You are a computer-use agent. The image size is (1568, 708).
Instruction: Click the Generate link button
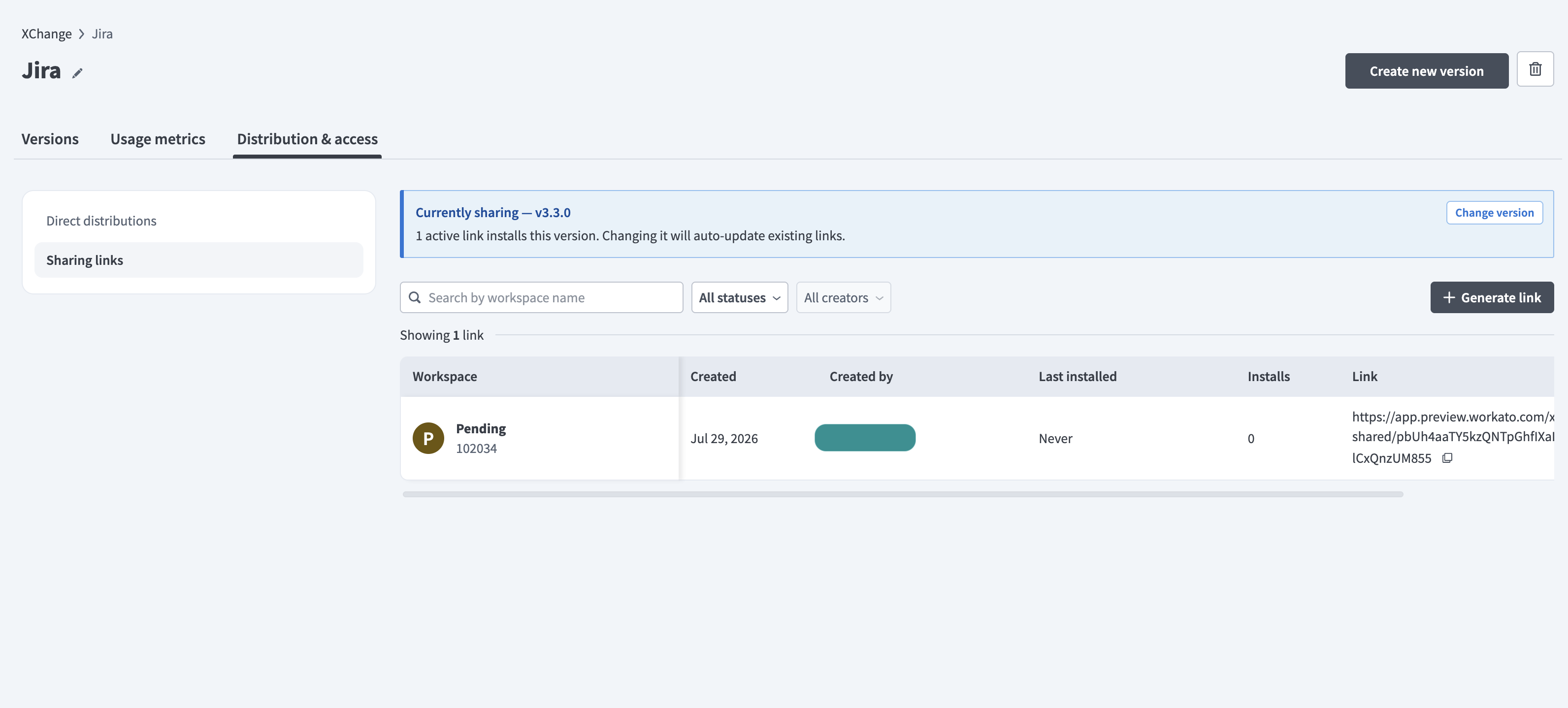click(1491, 298)
